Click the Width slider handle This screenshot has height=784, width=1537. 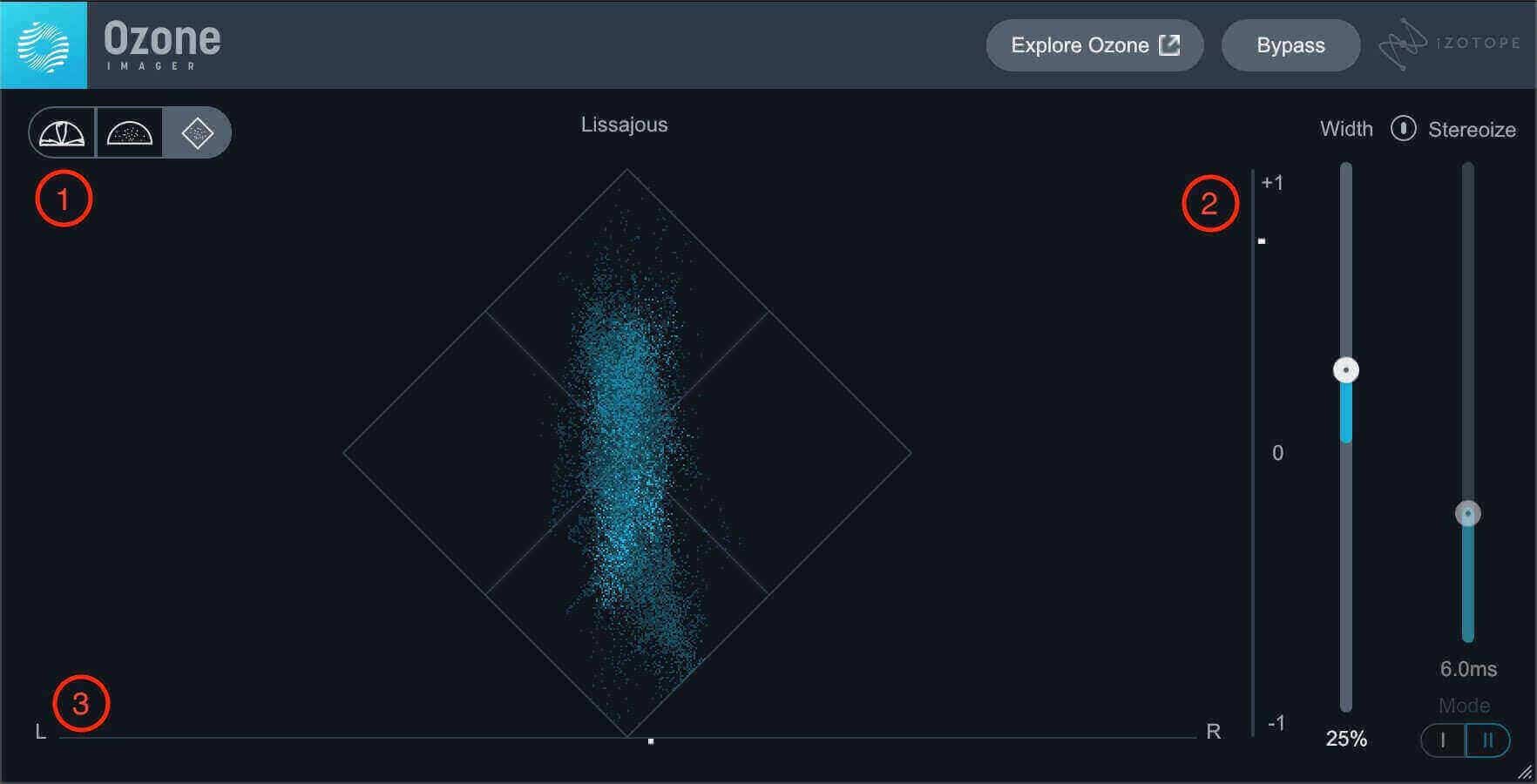click(1346, 370)
